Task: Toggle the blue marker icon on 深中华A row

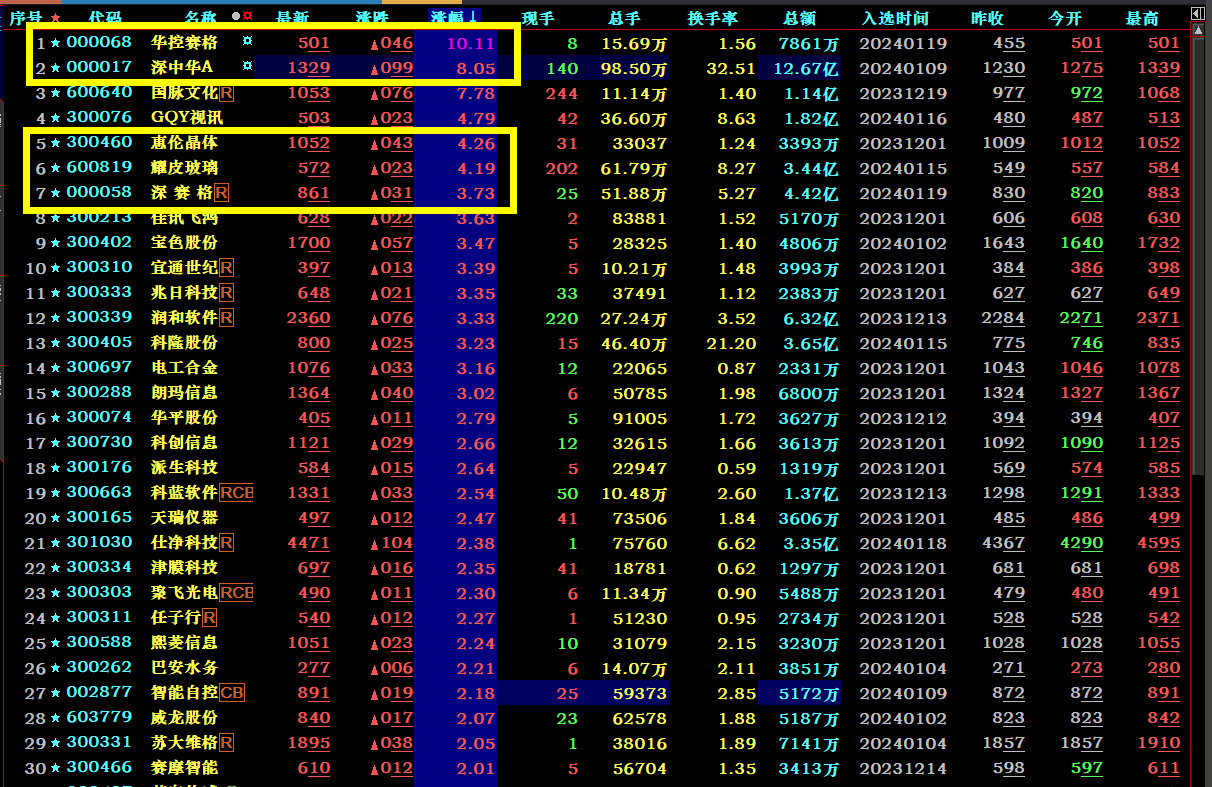Action: pyautogui.click(x=247, y=67)
